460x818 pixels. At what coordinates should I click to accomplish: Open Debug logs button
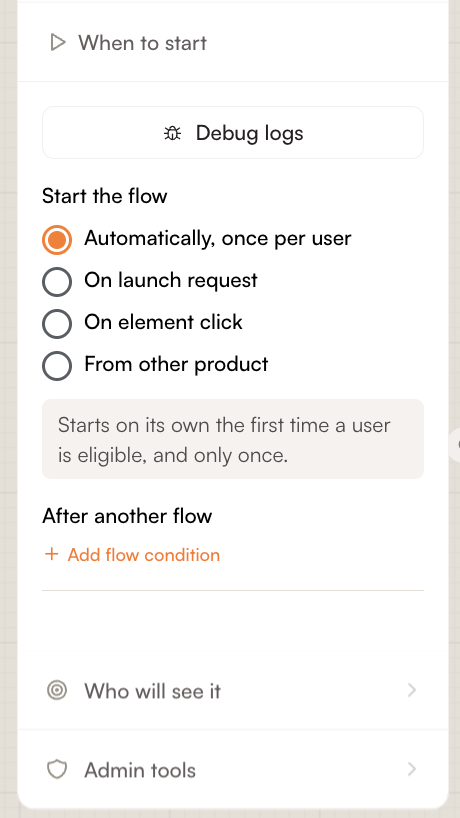[x=233, y=133]
